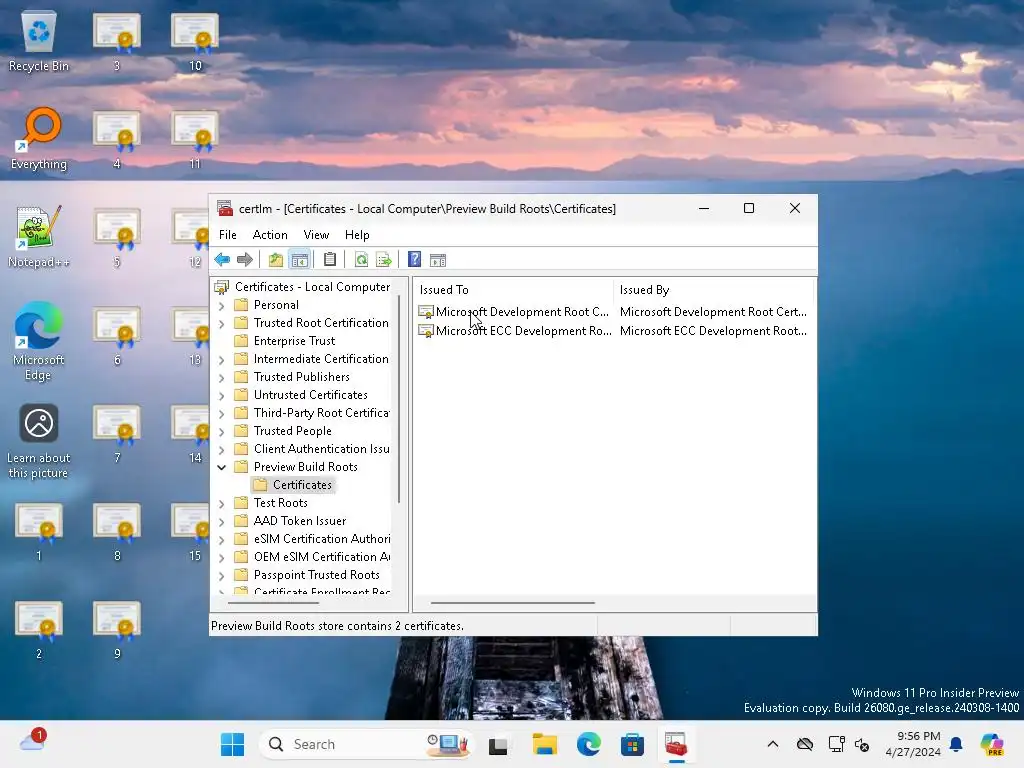This screenshot has width=1024, height=768.
Task: Click the Back arrow in certlm toolbar
Action: coord(222,260)
